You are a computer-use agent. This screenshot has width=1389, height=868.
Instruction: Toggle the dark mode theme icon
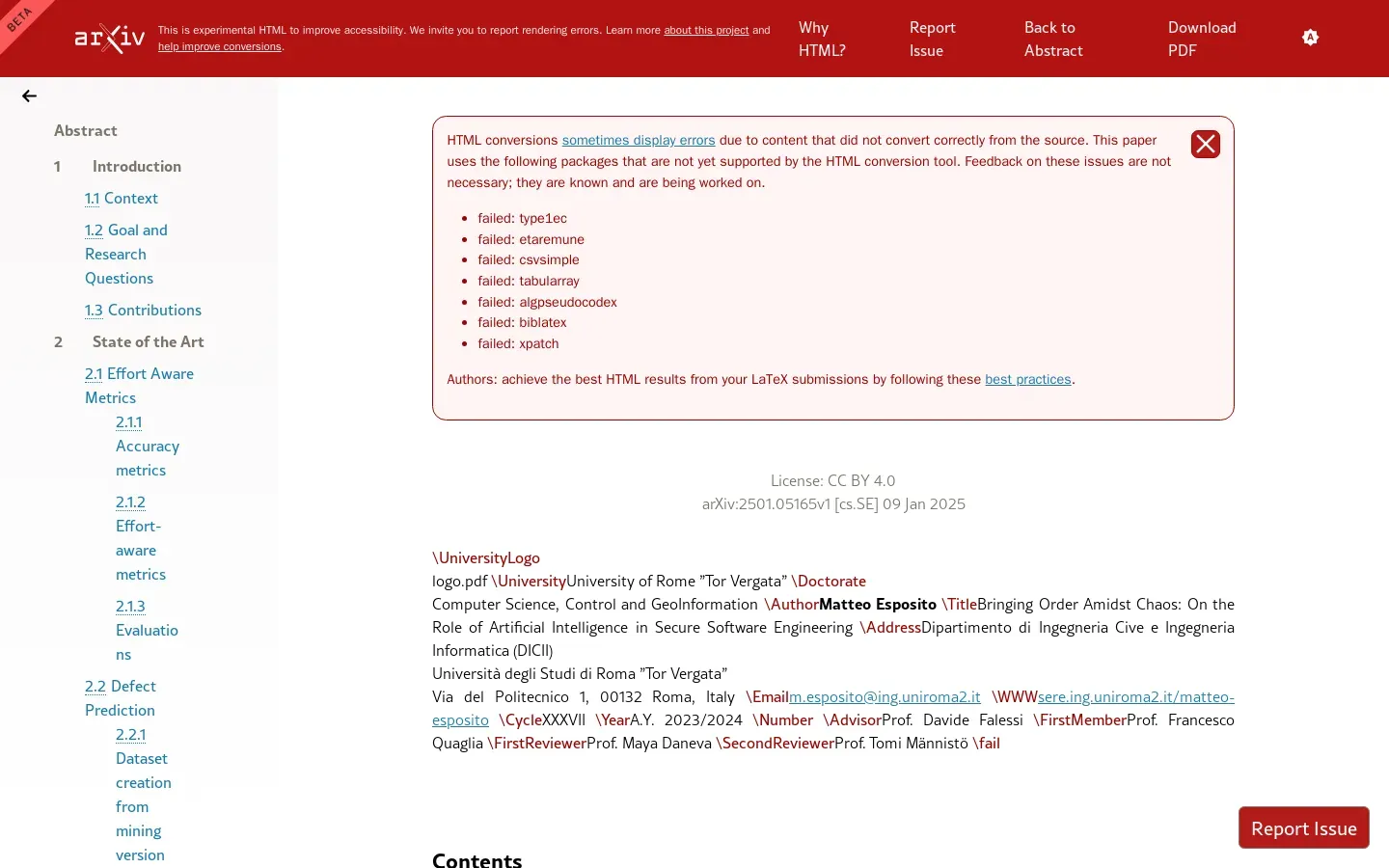[1310, 38]
